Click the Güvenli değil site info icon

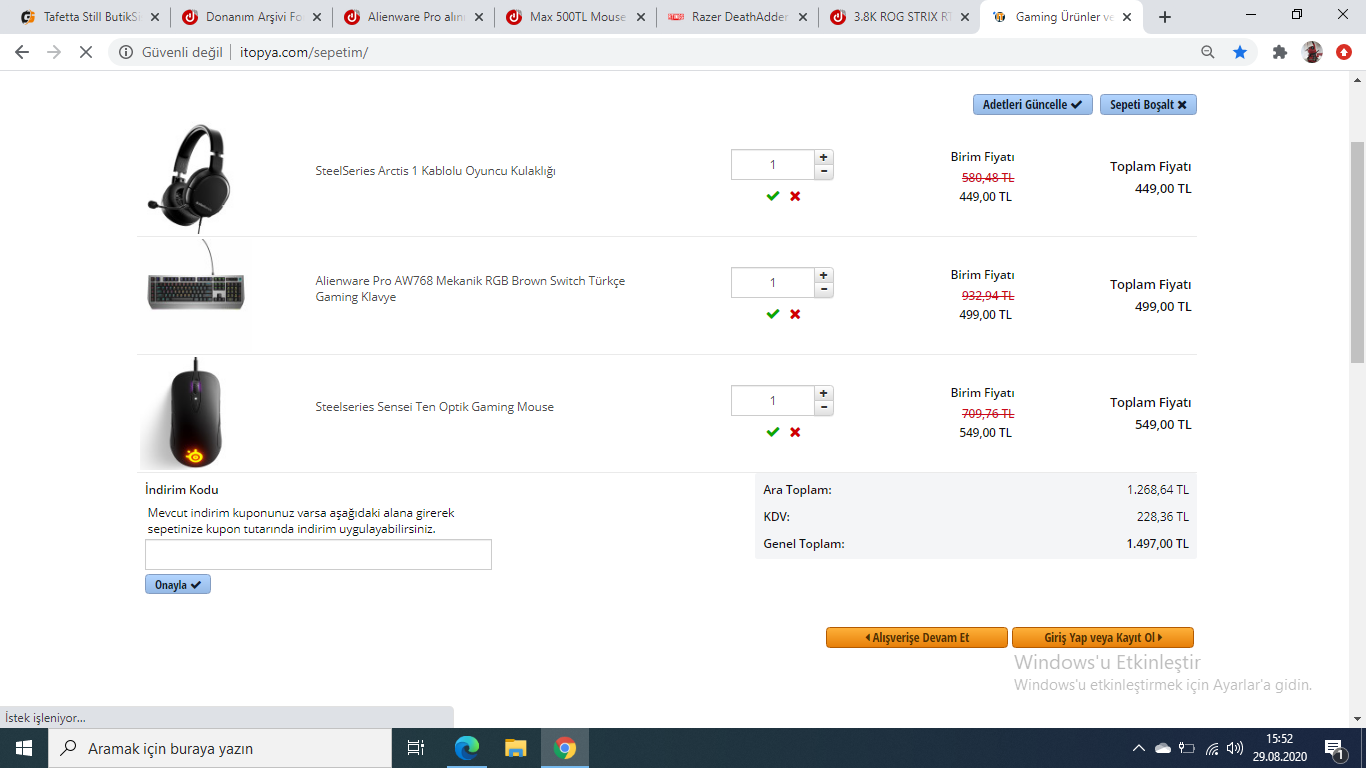click(x=126, y=52)
